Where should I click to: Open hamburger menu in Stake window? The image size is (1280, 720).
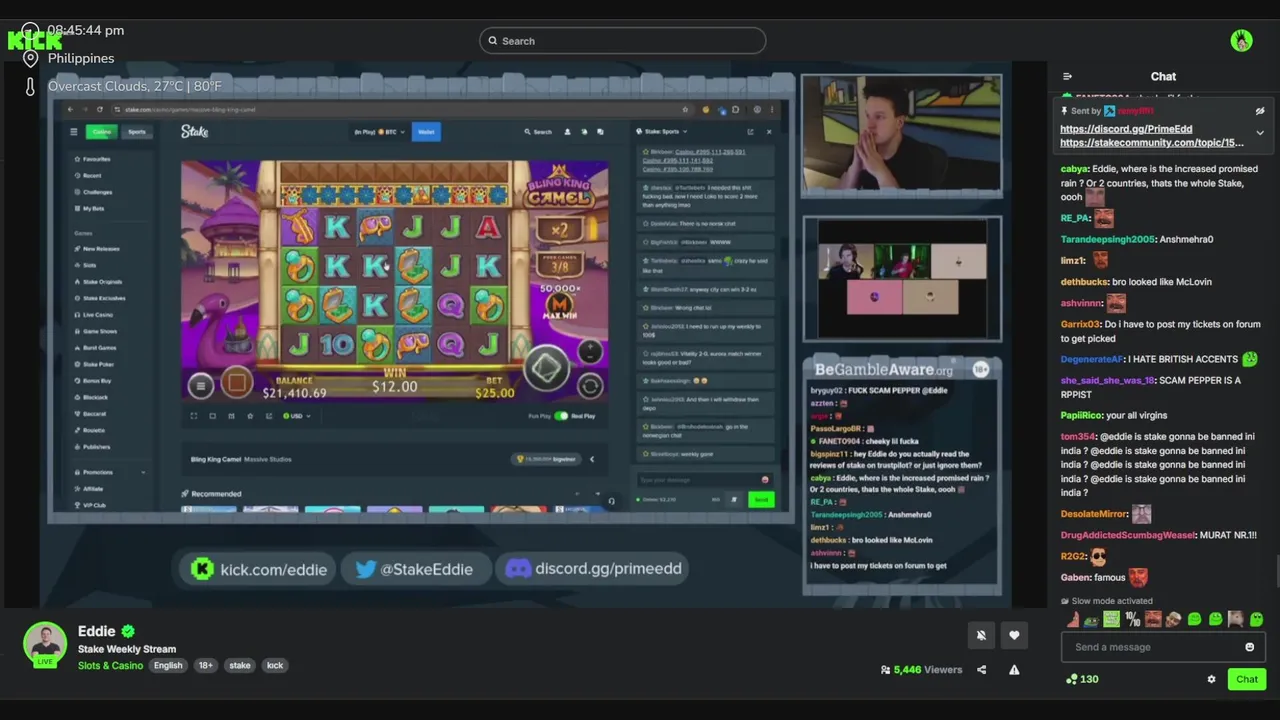pos(73,132)
